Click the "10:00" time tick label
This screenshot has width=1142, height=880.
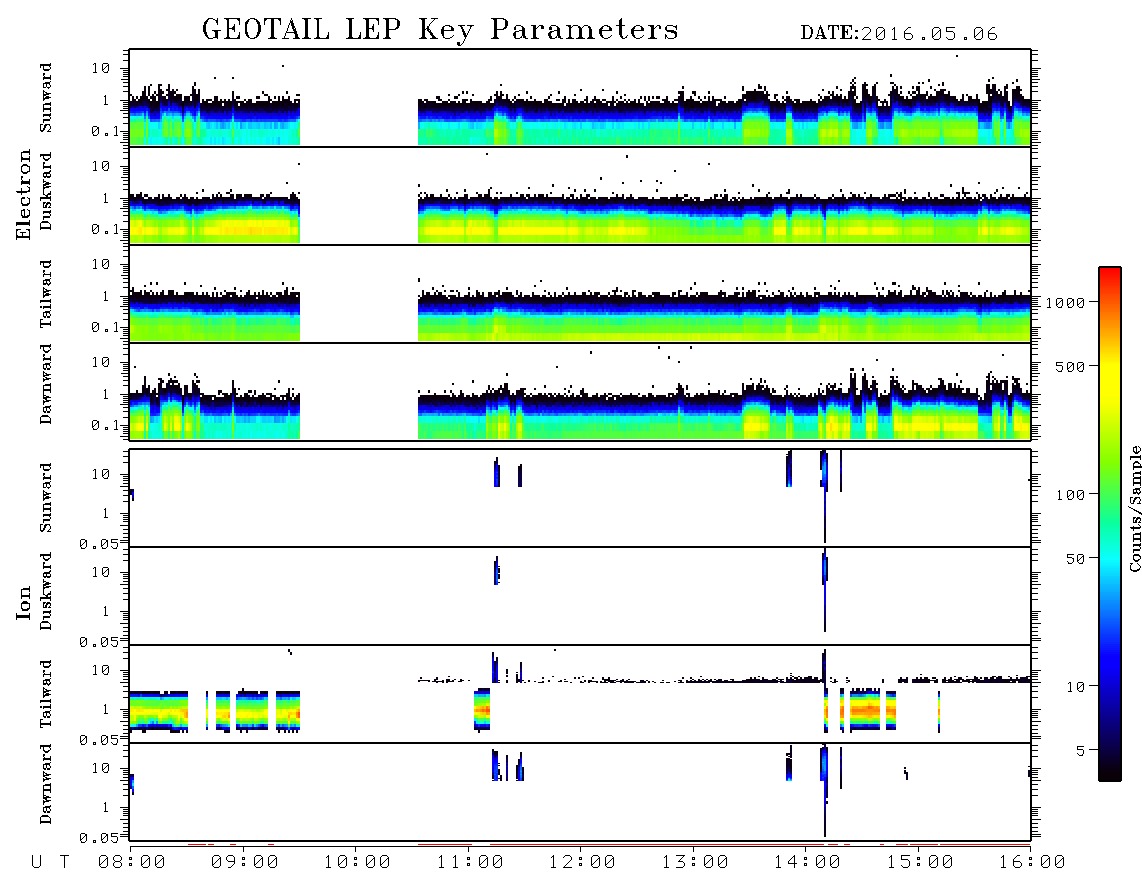pos(357,863)
